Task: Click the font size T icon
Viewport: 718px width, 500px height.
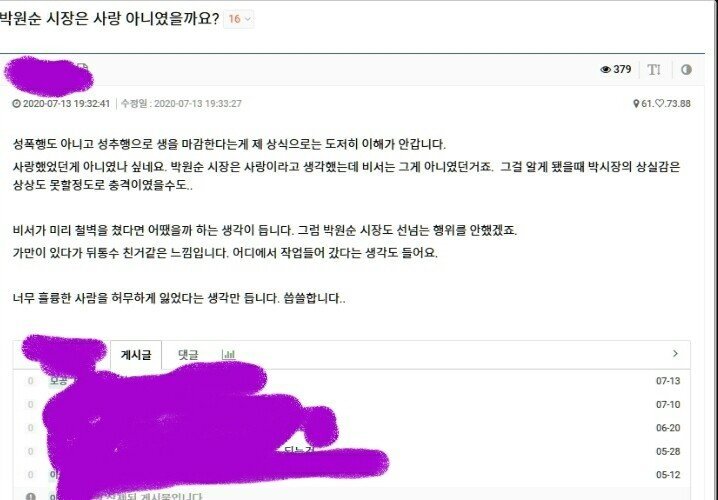Action: (654, 70)
